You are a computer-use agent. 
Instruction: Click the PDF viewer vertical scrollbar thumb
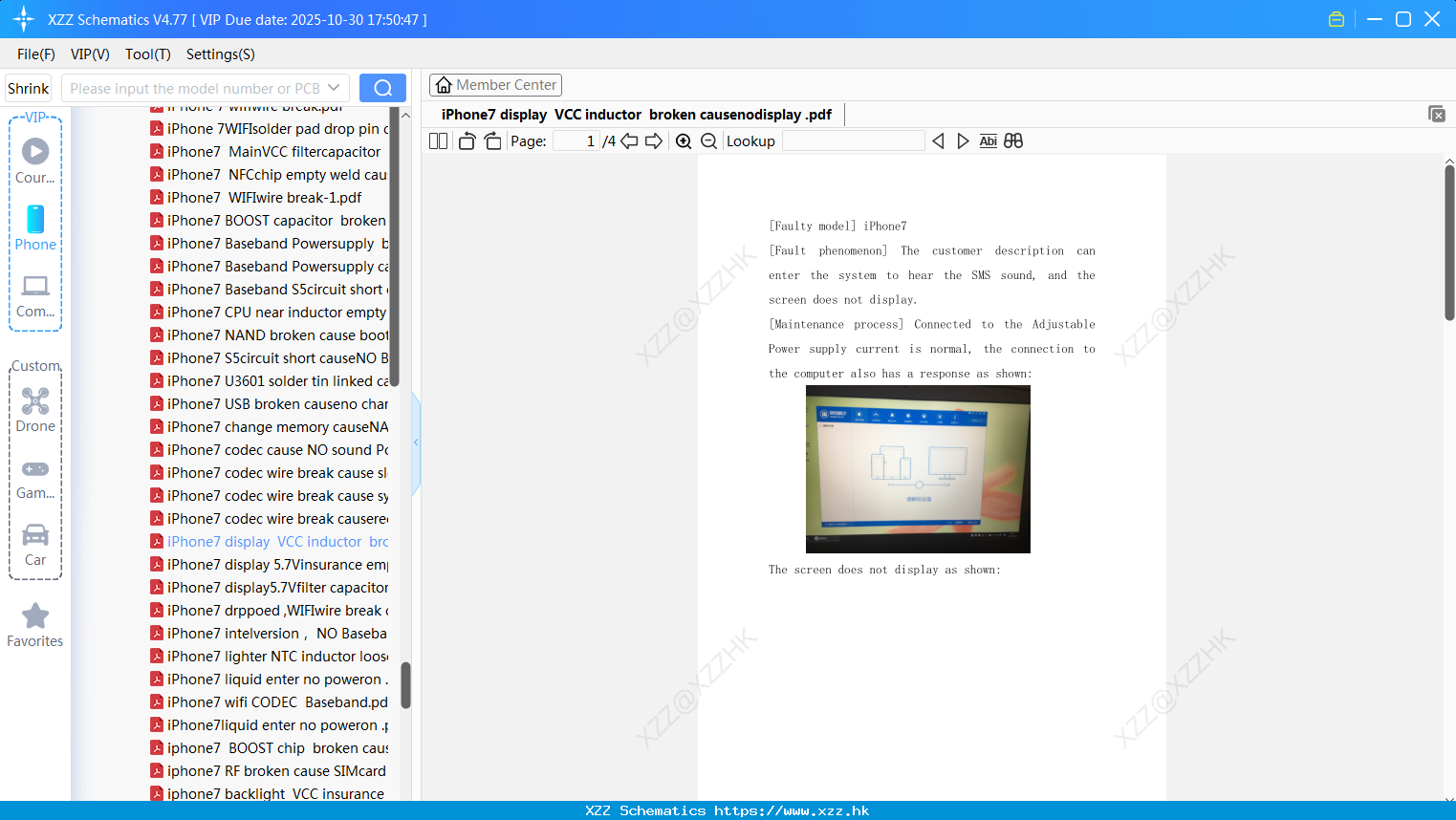click(x=1449, y=242)
